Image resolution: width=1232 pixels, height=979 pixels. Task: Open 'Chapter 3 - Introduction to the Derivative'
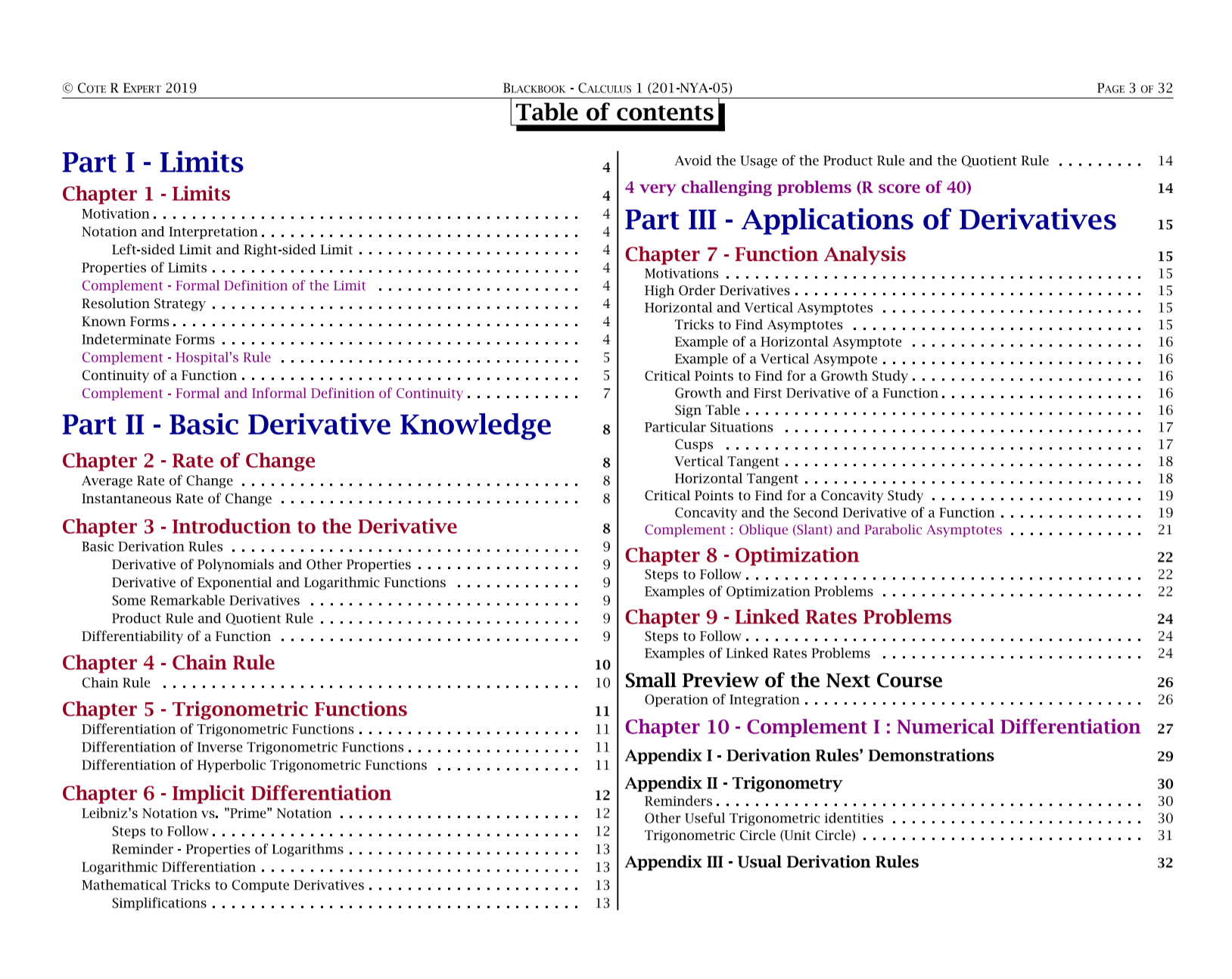pyautogui.click(x=260, y=527)
